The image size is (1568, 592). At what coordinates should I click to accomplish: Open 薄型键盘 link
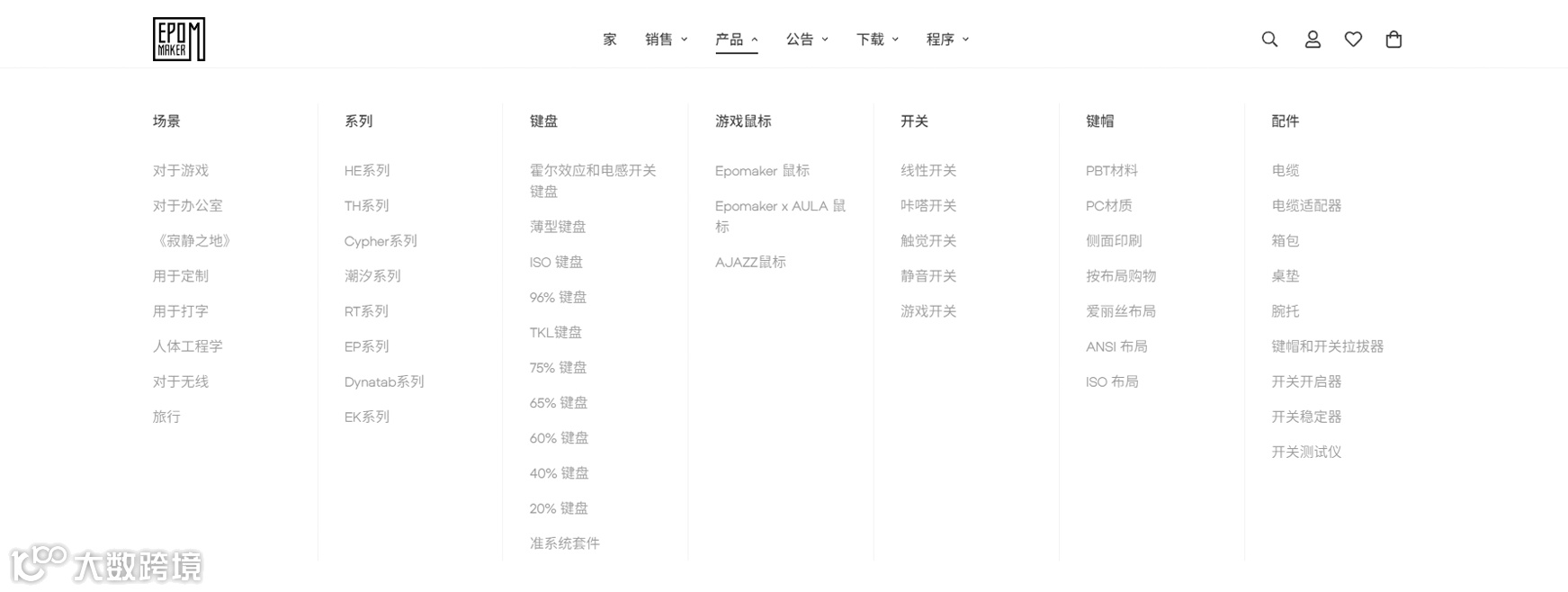pyautogui.click(x=558, y=227)
